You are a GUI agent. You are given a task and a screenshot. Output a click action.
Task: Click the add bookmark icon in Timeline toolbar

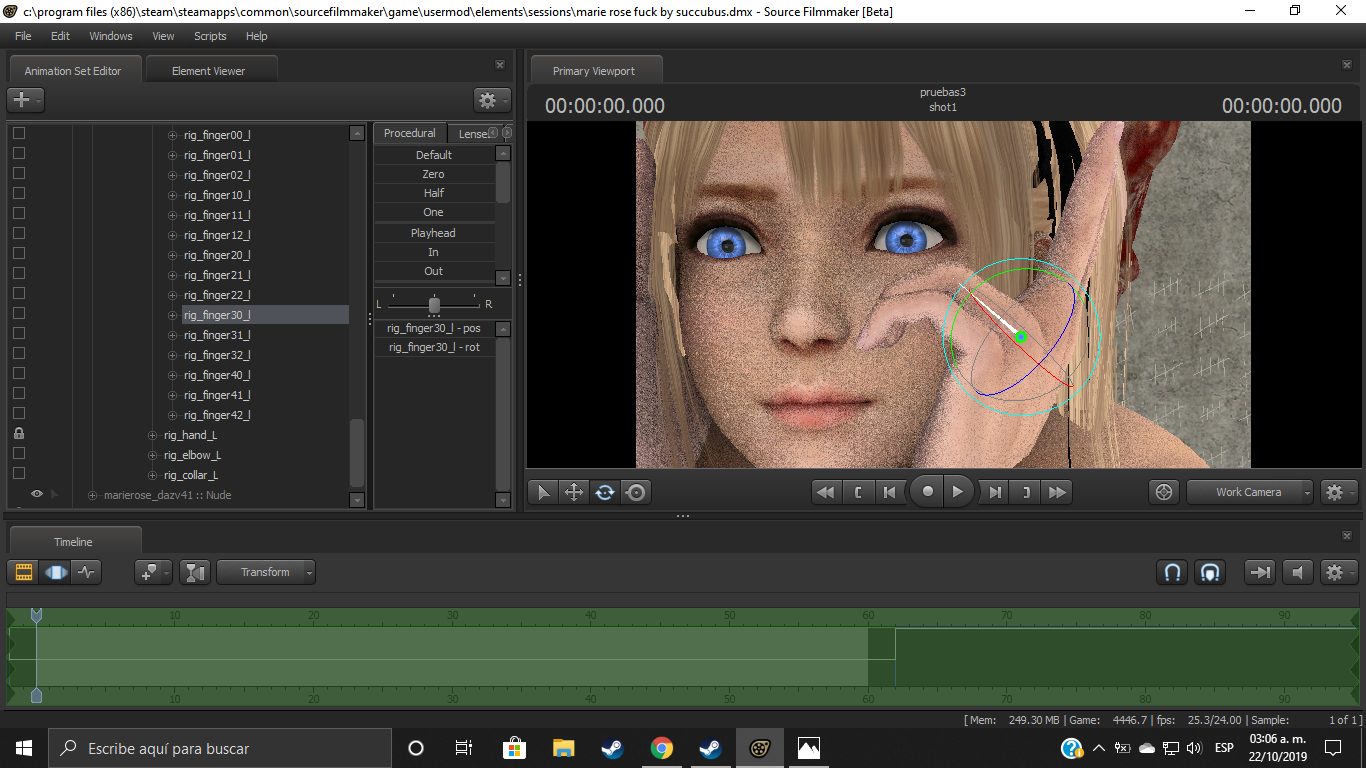[x=153, y=572]
